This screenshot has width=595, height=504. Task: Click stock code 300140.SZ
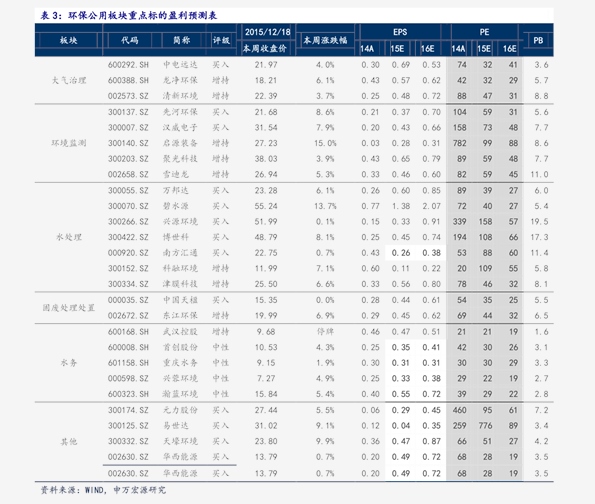tap(128, 143)
